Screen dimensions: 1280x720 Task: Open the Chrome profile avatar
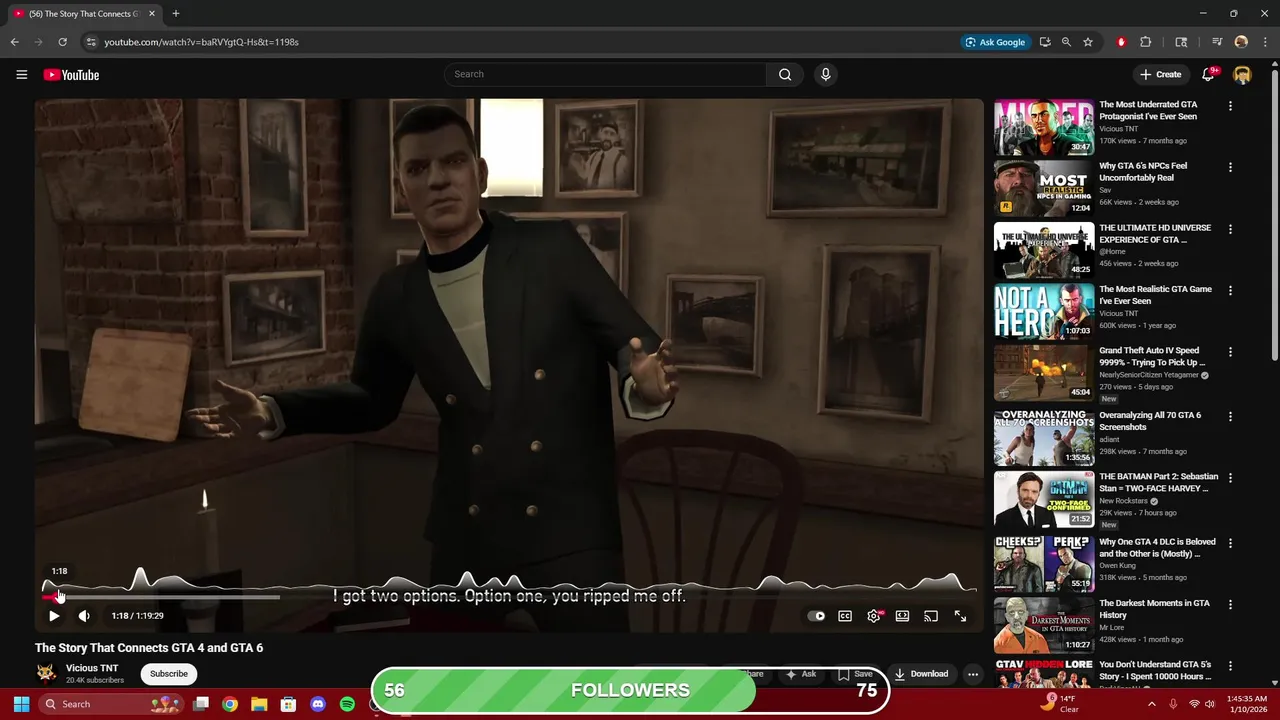1241,42
